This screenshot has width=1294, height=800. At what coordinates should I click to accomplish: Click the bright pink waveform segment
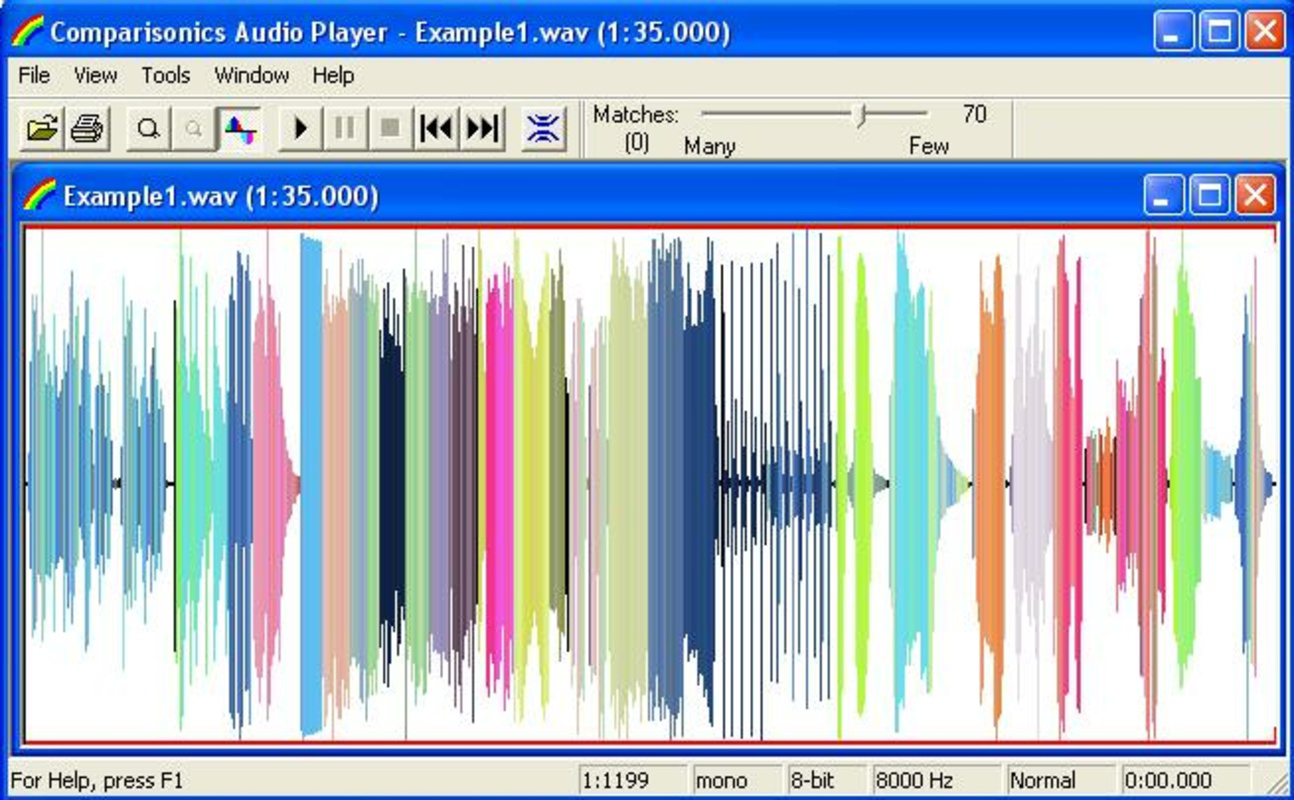(x=499, y=480)
